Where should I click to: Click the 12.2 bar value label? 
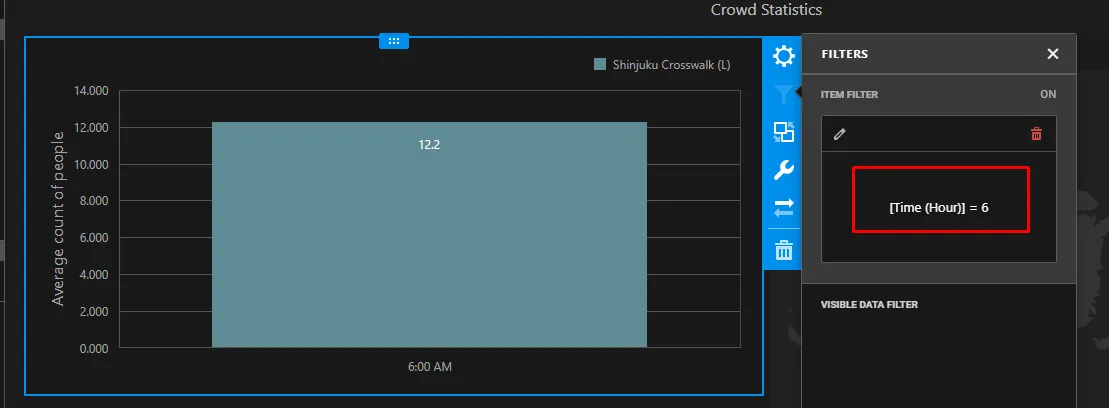tap(429, 145)
